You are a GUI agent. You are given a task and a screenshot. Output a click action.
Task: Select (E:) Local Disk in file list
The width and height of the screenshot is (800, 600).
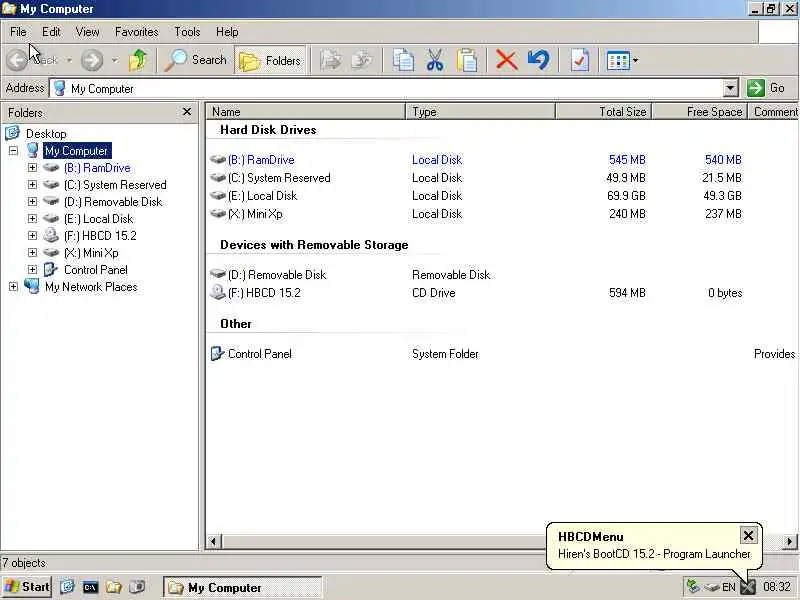pos(262,195)
